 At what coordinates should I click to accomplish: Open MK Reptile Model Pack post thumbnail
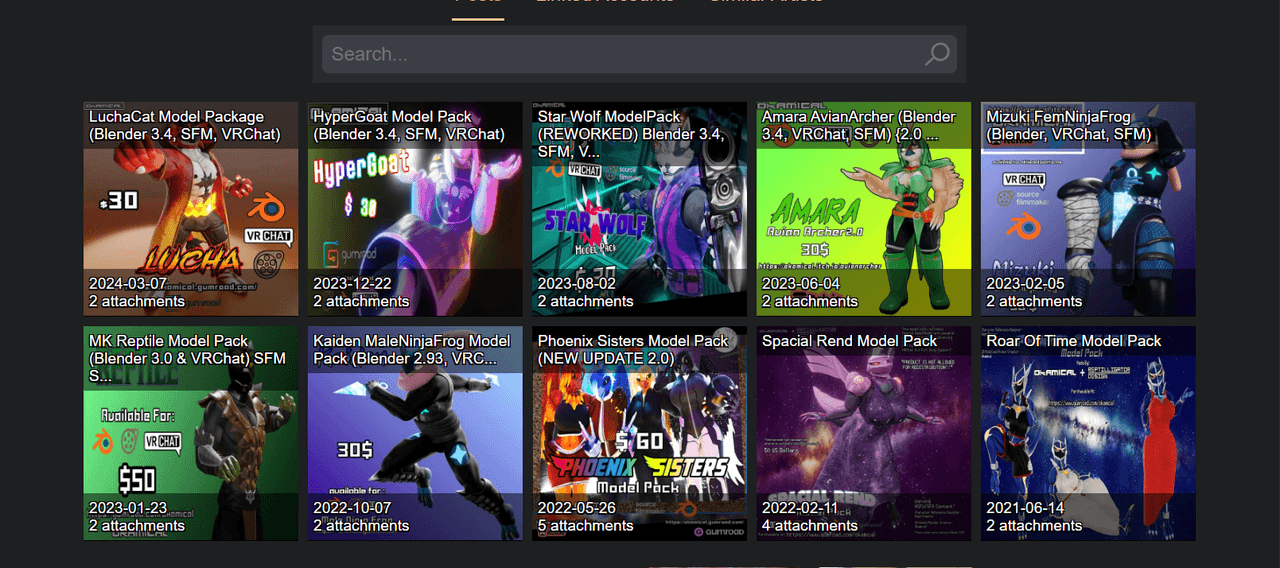(191, 433)
